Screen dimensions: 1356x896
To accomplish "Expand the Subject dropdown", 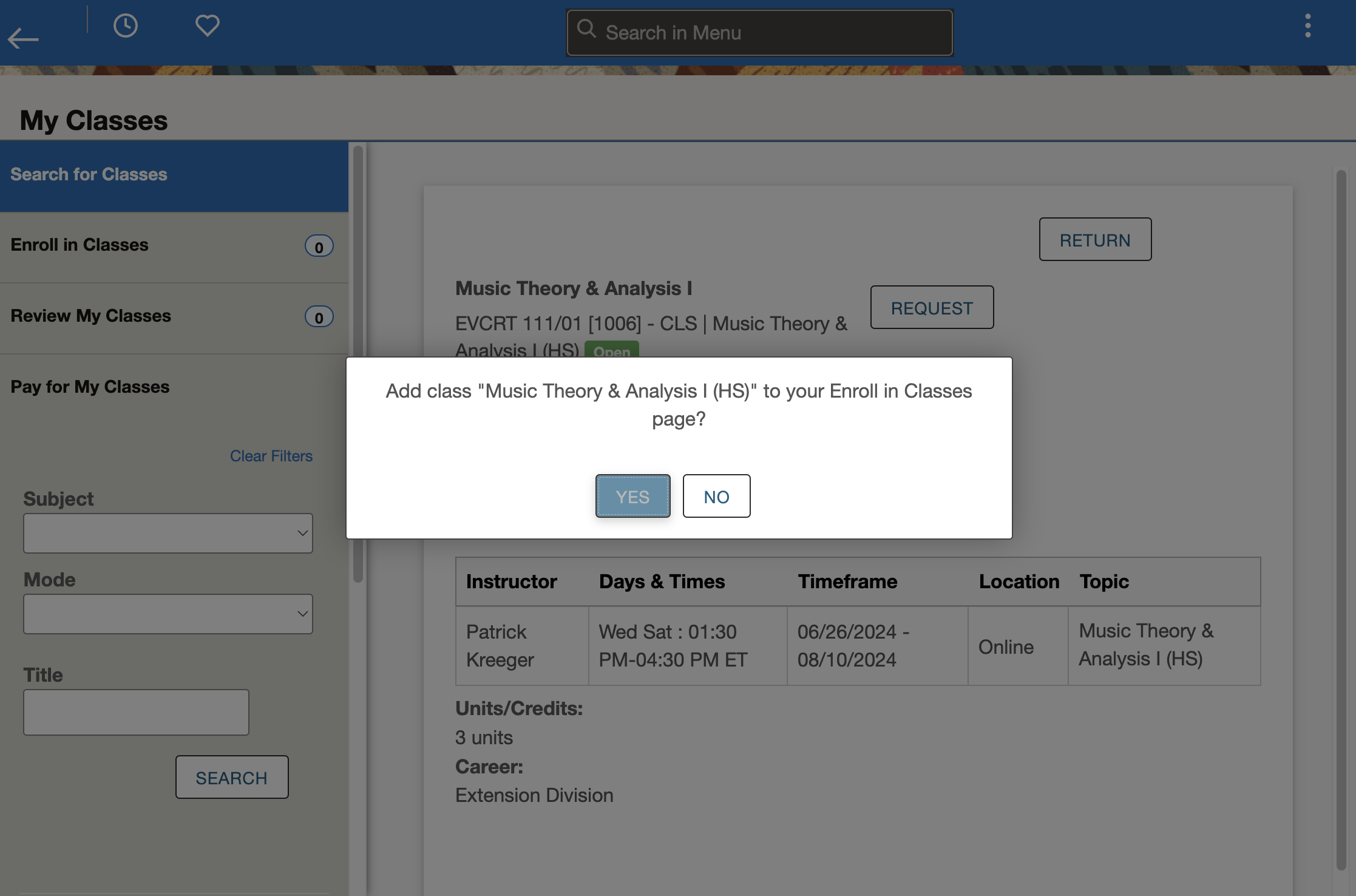I will pyautogui.click(x=168, y=533).
